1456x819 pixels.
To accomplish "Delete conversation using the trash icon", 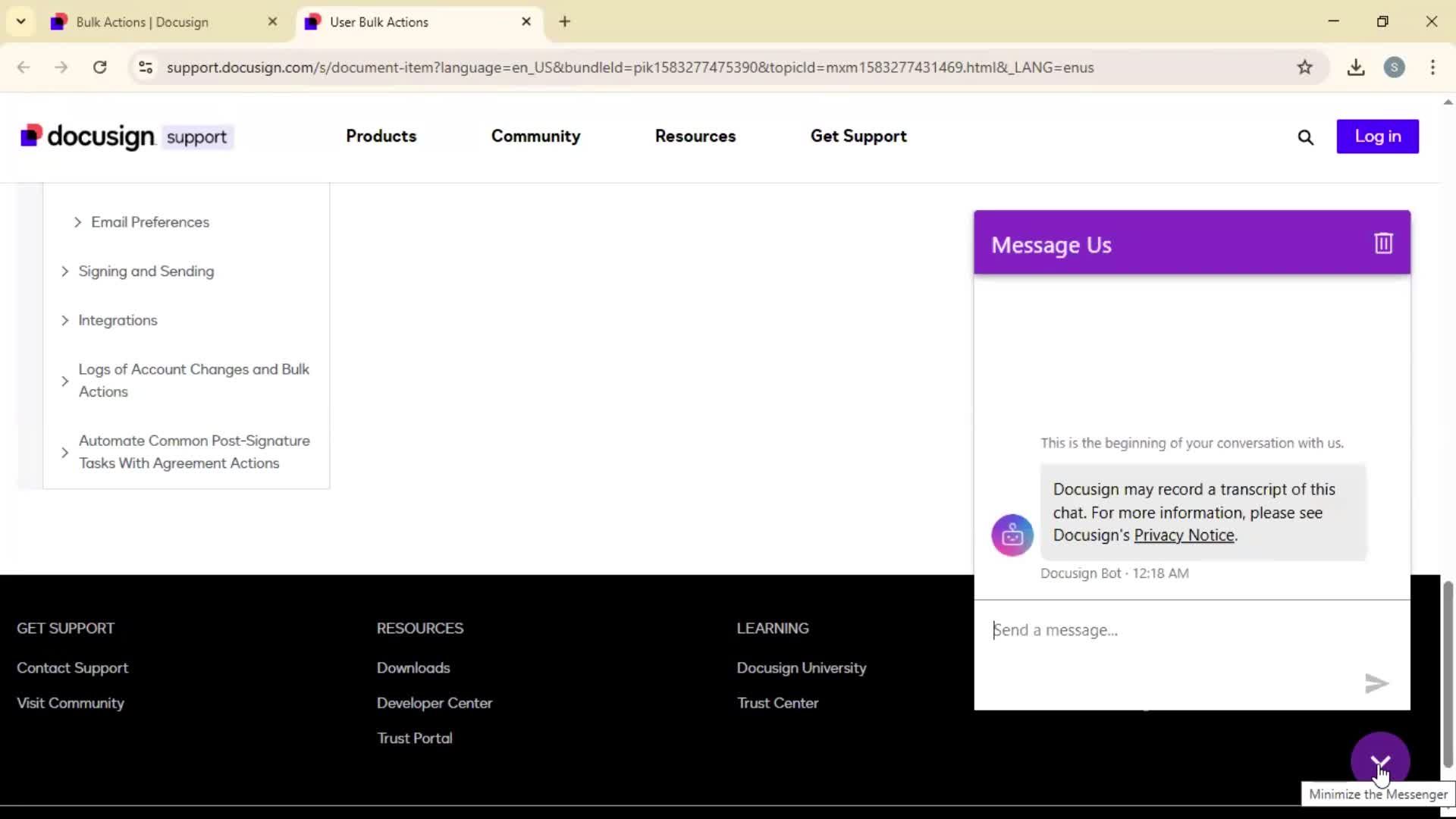I will 1383,243.
